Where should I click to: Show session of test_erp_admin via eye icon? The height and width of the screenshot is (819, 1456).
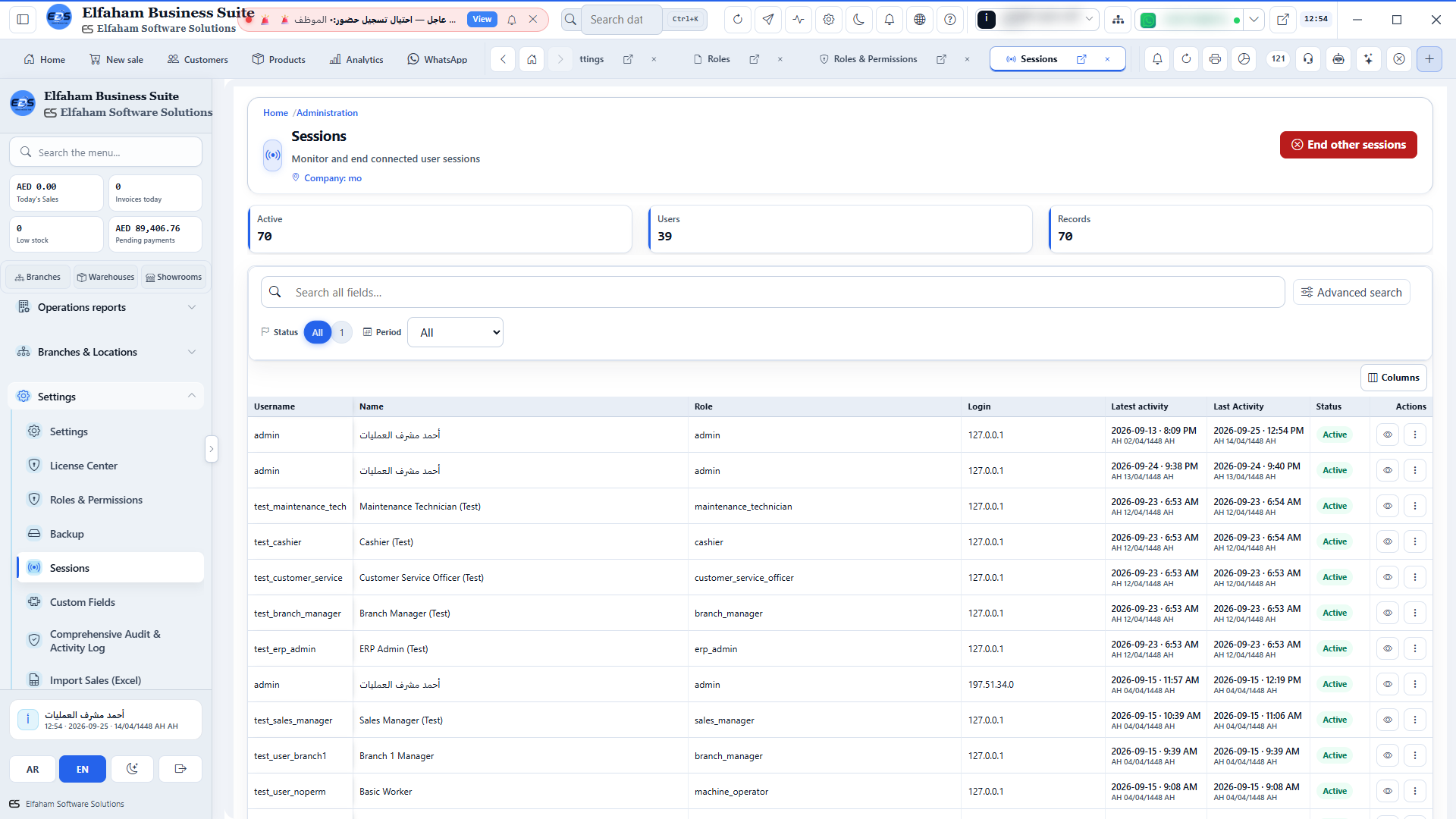pos(1388,648)
